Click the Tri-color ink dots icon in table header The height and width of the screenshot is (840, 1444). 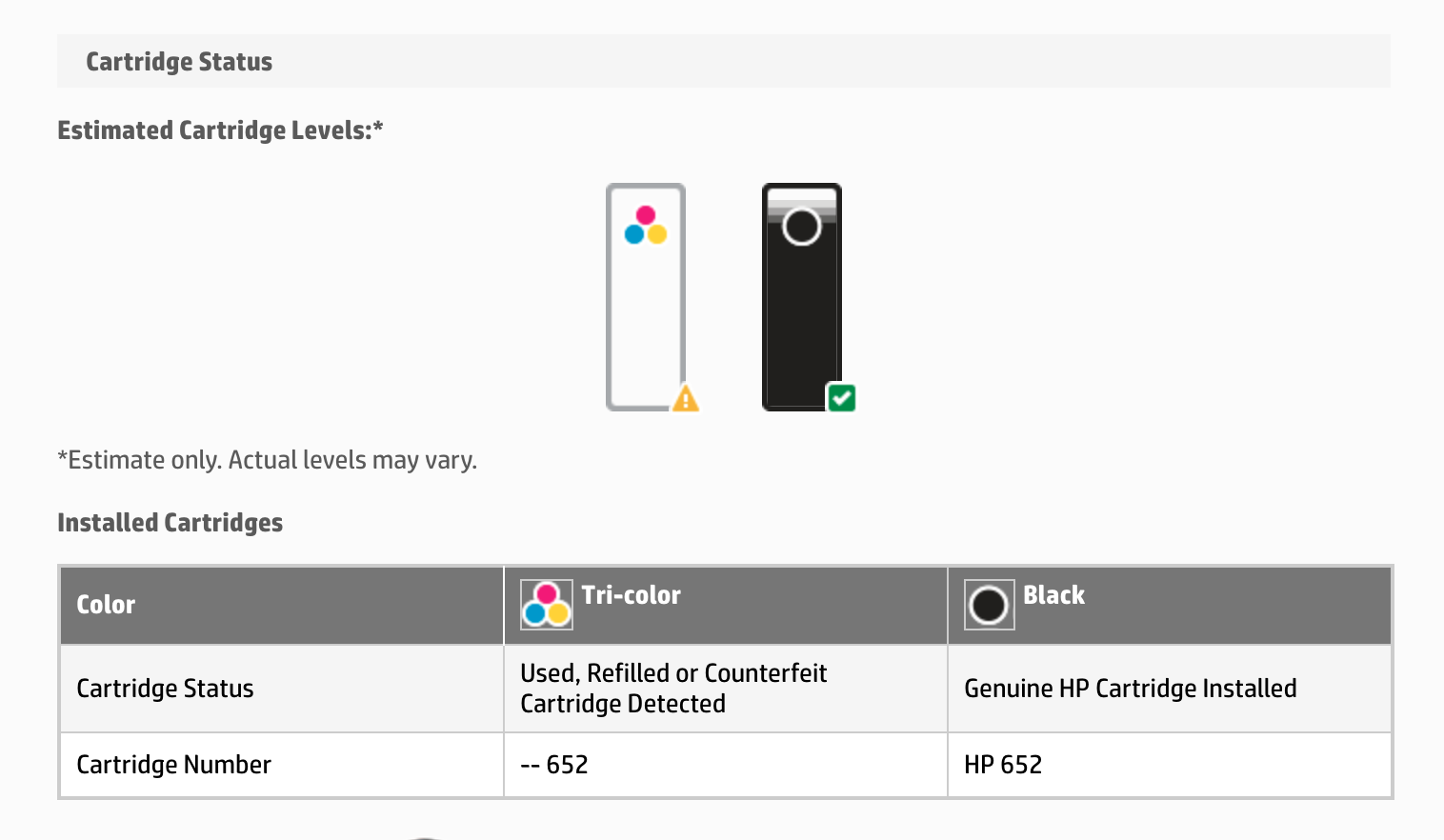545,602
